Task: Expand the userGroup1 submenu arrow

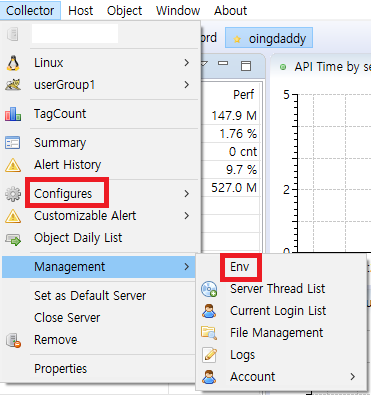Action: [187, 85]
